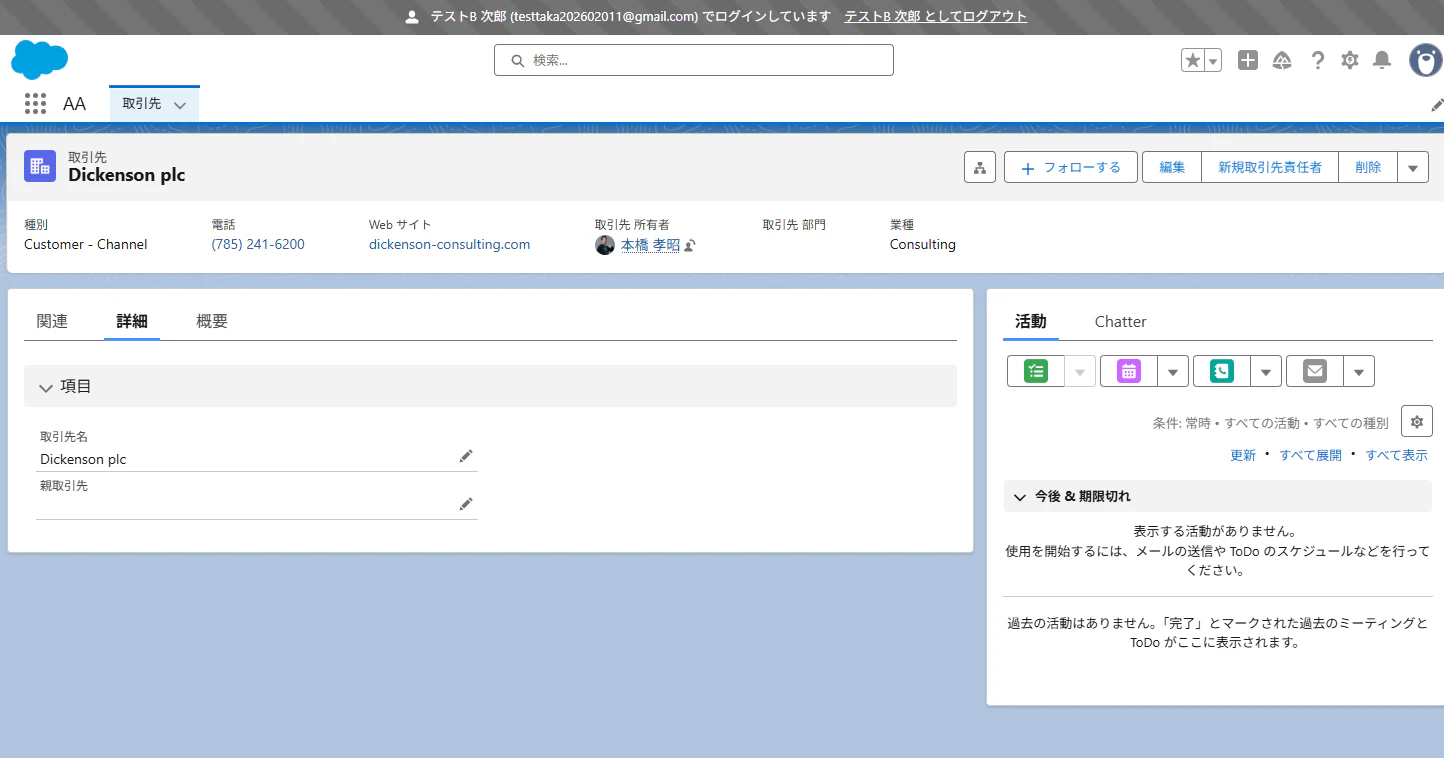The width and height of the screenshot is (1444, 758).
Task: Open the Setup gear icon
Action: [x=1350, y=60]
